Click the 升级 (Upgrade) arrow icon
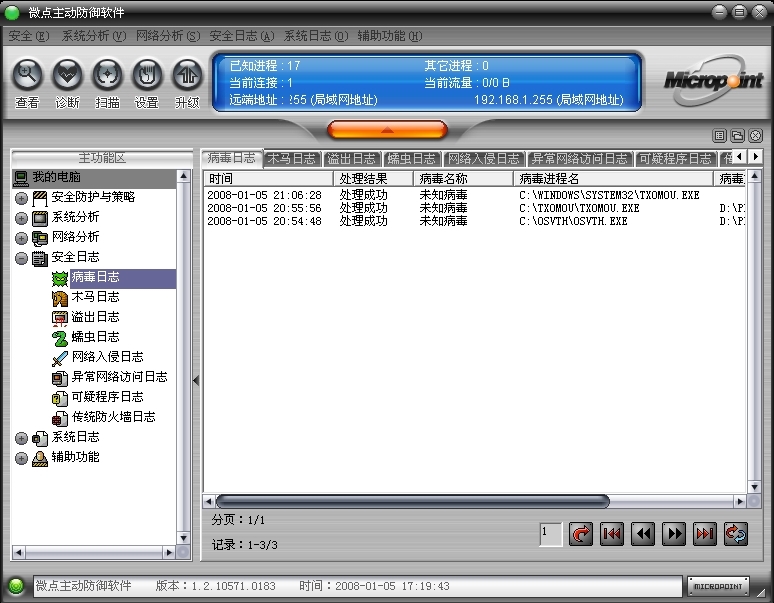The height and width of the screenshot is (603, 774). [x=187, y=75]
